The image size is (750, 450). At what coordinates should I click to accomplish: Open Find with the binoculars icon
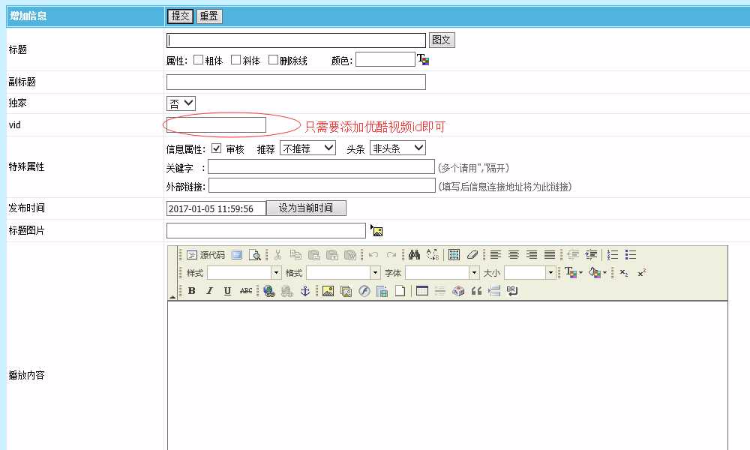[414, 255]
